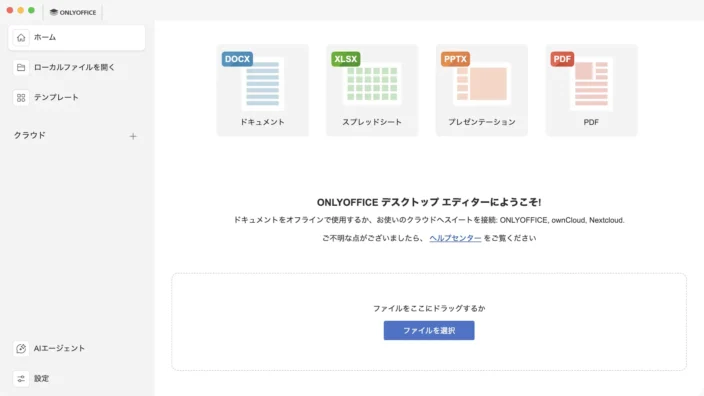Click the ファイルをここにドラッグするか text

[429, 308]
